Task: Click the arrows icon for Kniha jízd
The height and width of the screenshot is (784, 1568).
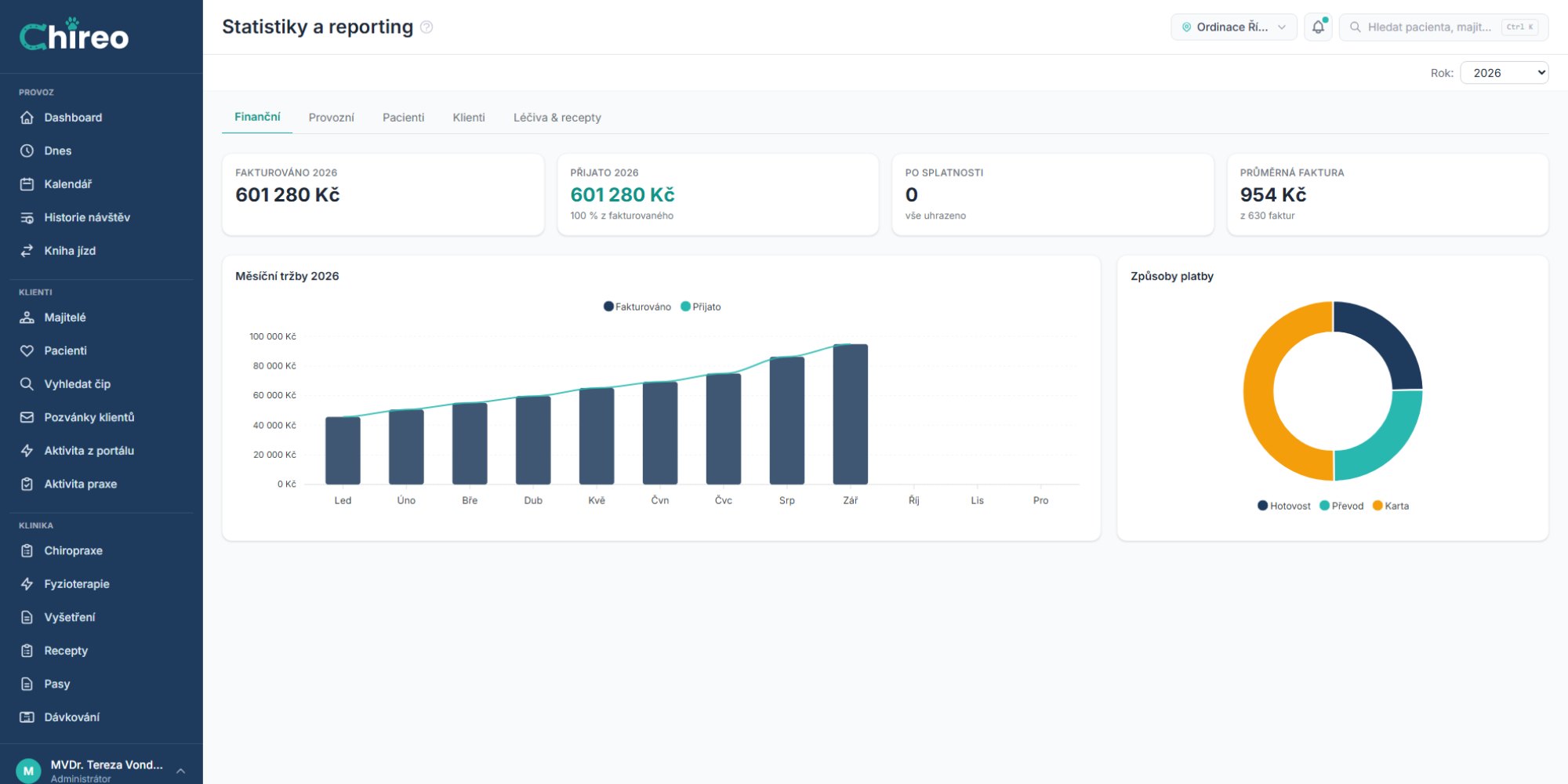Action: tap(27, 251)
